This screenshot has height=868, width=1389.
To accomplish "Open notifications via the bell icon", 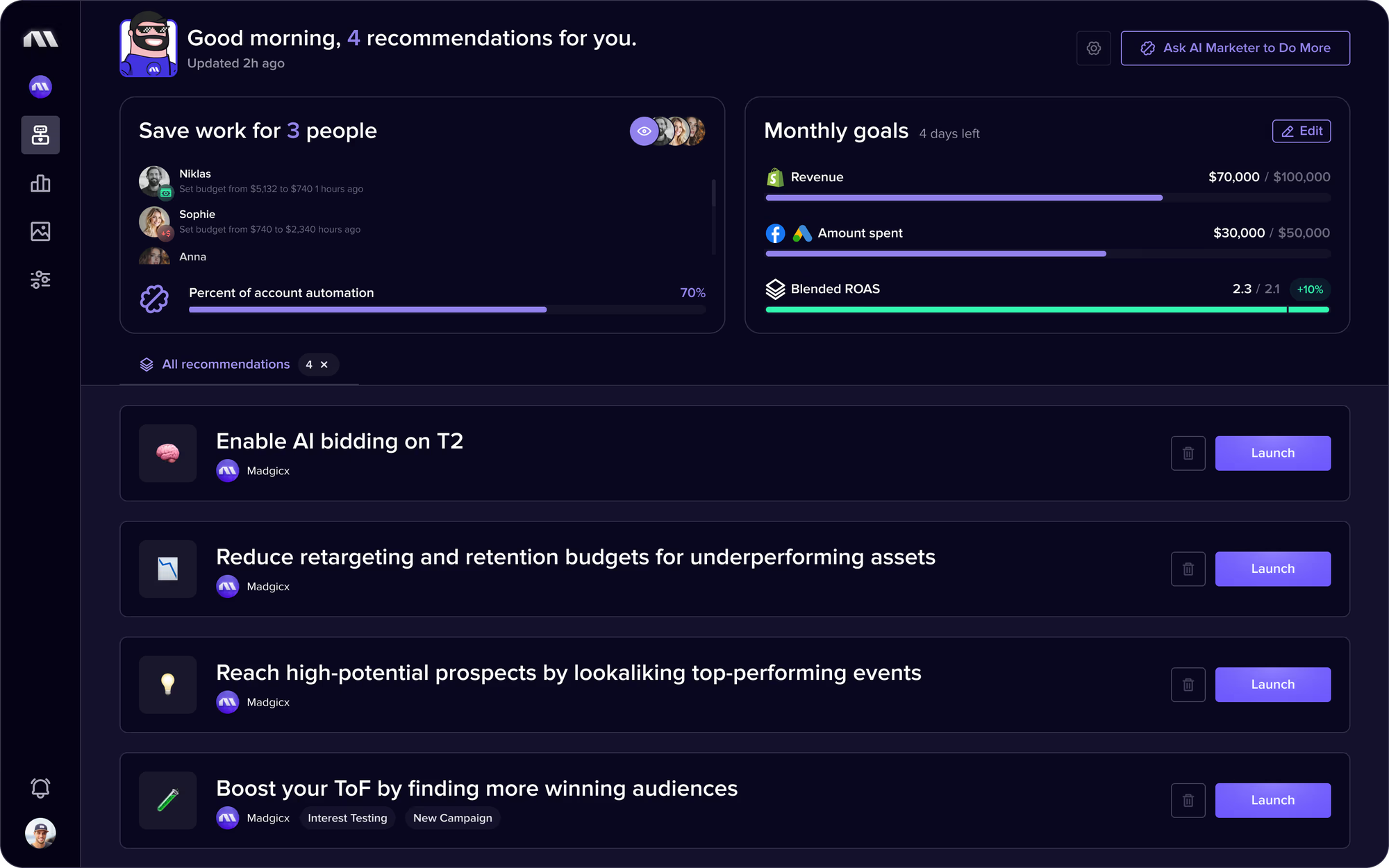I will (40, 787).
